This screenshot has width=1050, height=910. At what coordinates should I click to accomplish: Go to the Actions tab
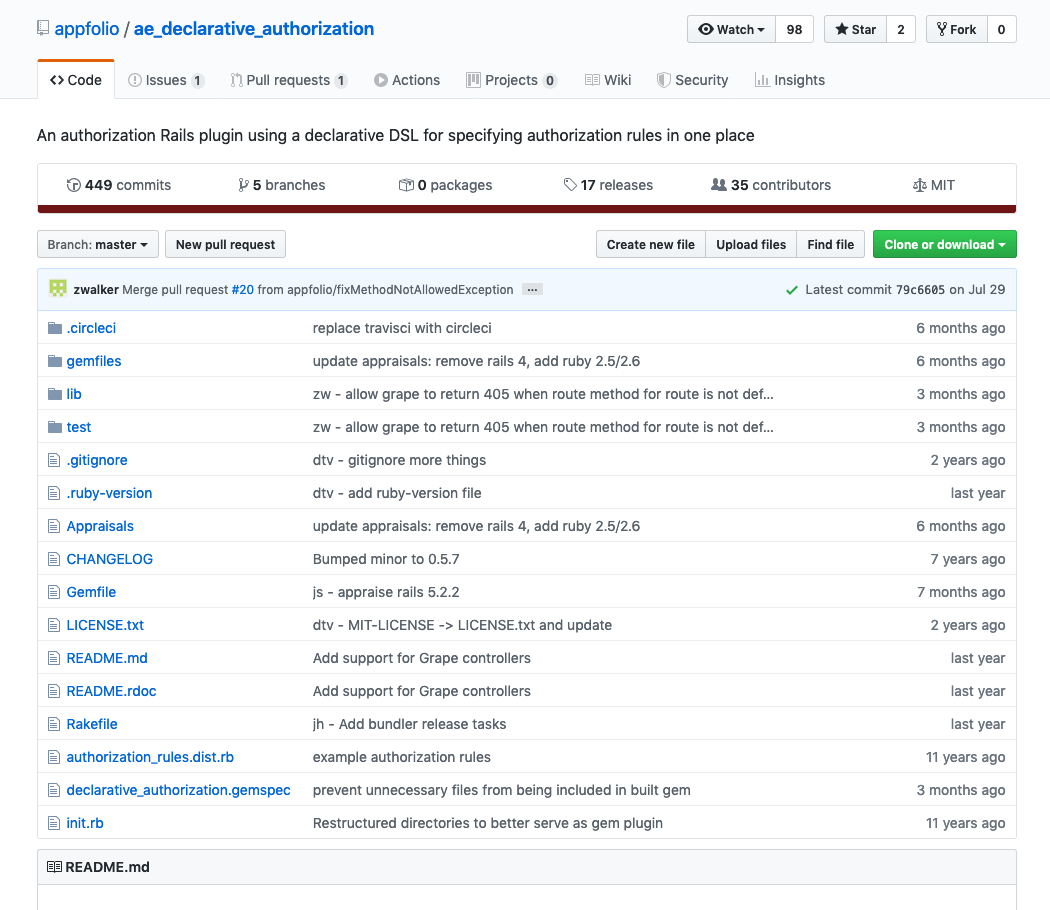point(407,80)
